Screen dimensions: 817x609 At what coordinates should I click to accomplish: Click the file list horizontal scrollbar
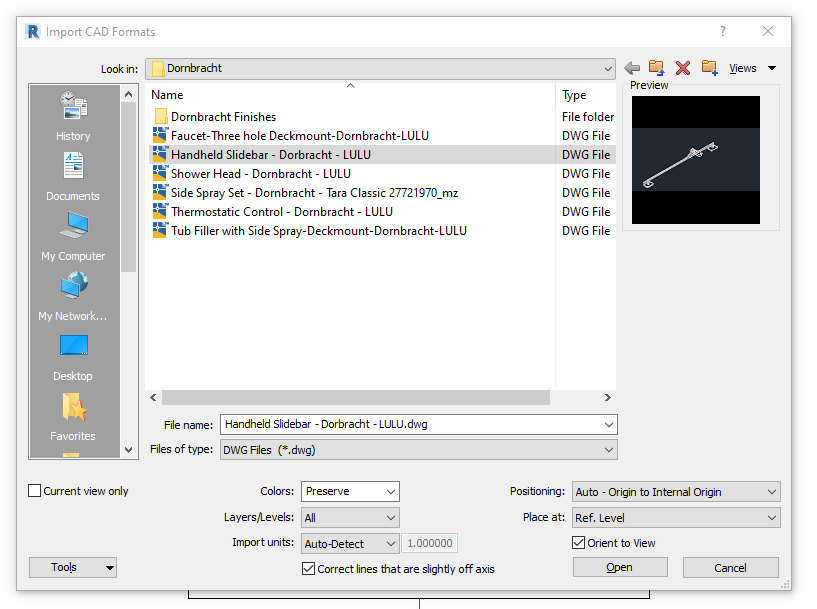[356, 397]
